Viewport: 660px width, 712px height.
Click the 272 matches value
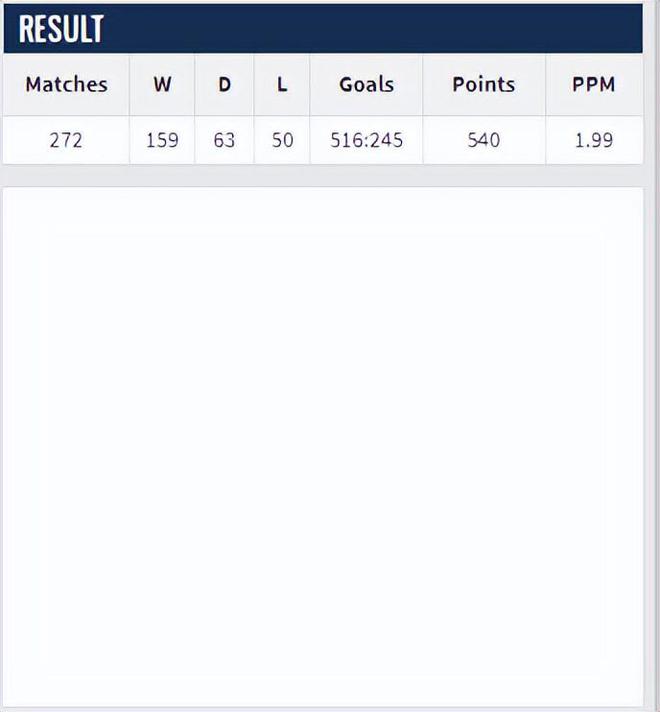tap(66, 140)
